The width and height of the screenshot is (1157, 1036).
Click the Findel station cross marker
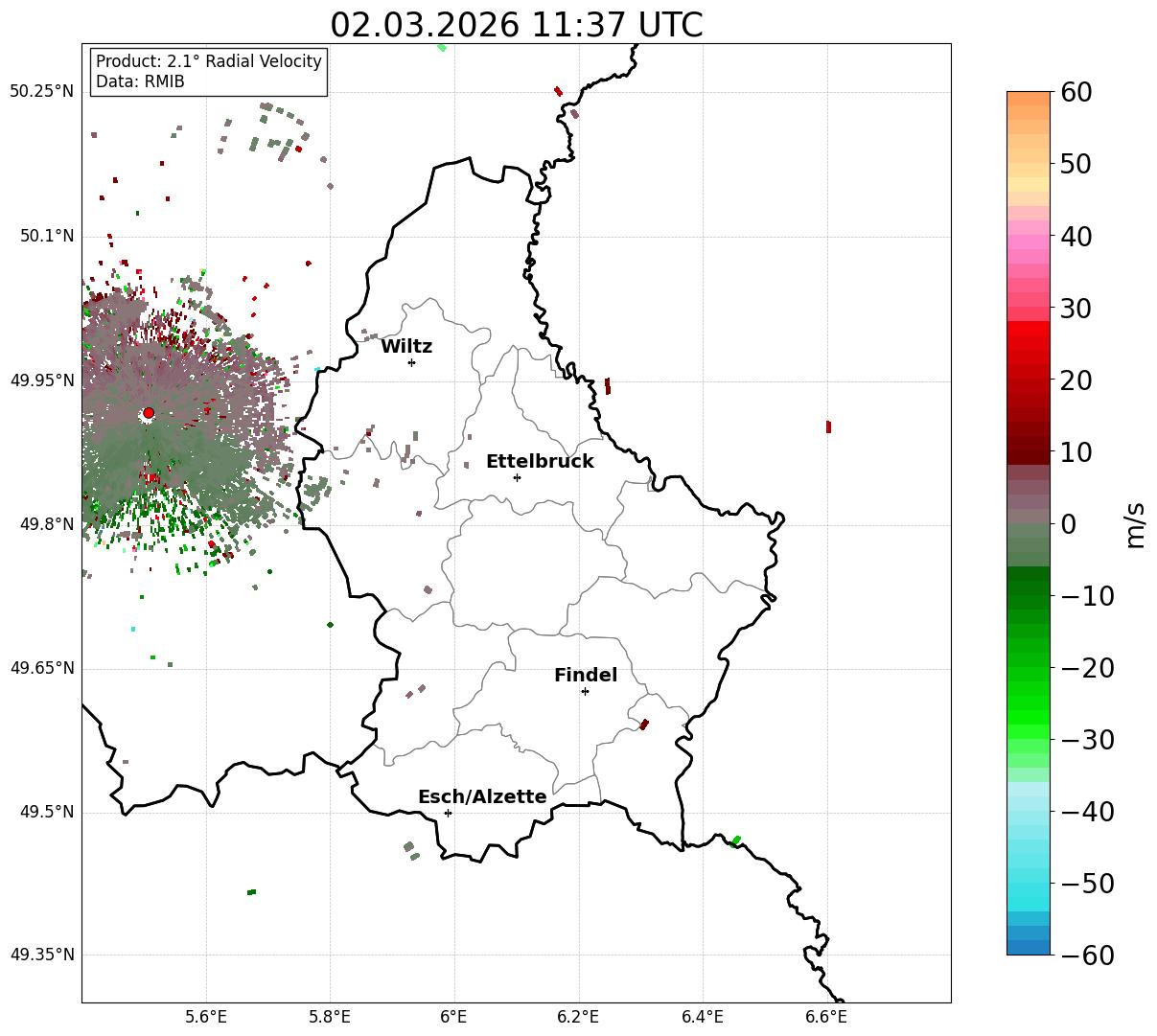coord(585,691)
